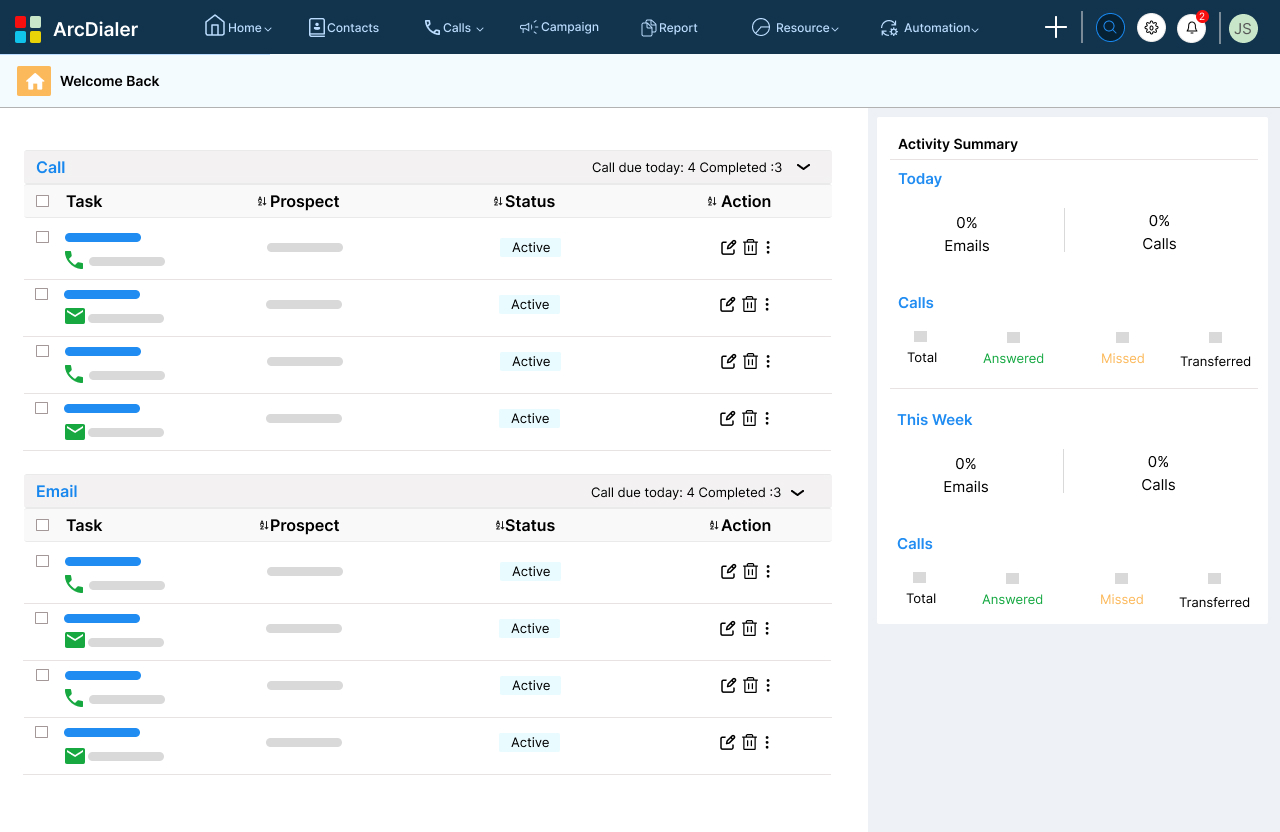Open the settings gear in the top bar

(1151, 27)
